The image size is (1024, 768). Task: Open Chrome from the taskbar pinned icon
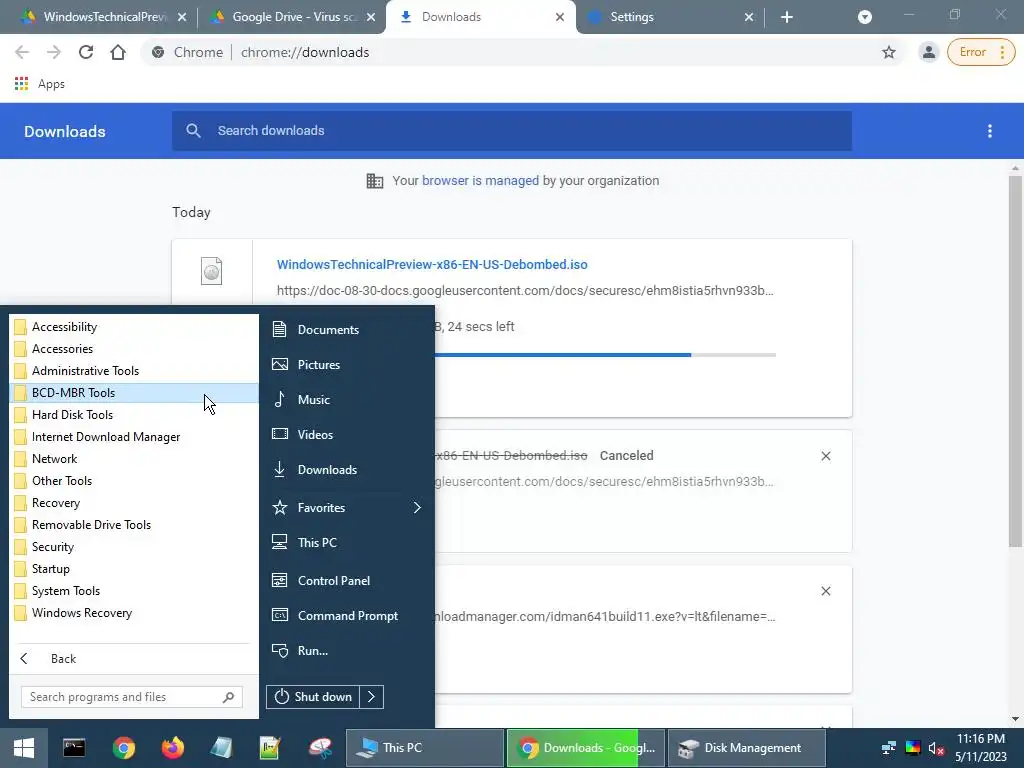[x=123, y=748]
